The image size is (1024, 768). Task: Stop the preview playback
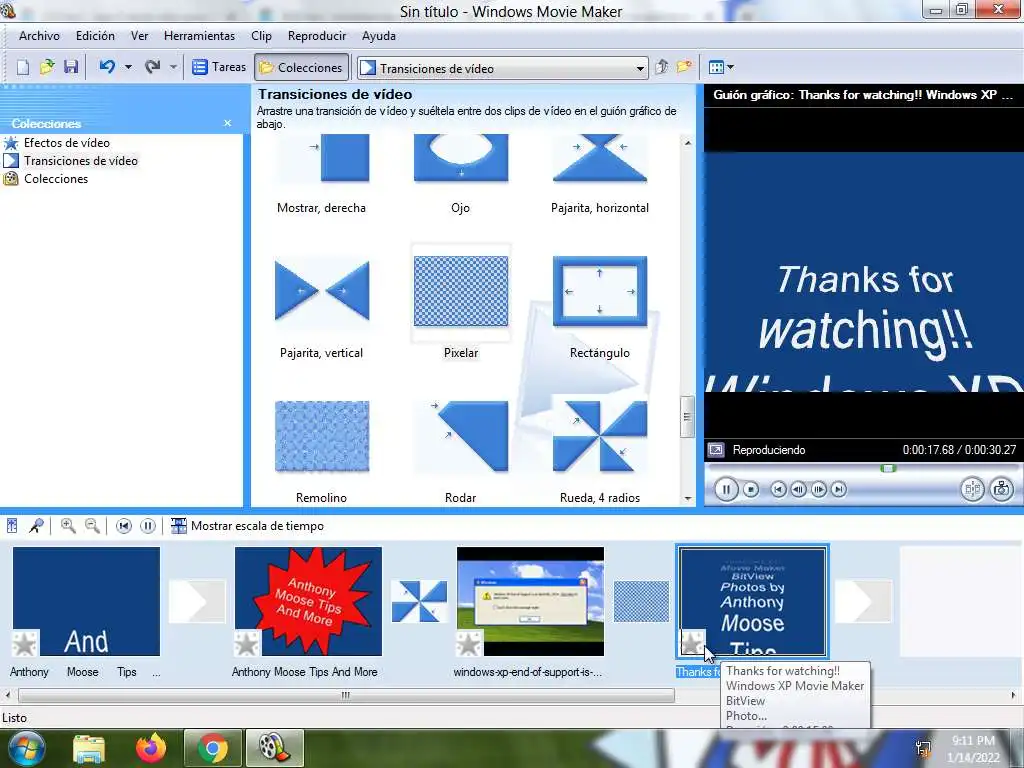pyautogui.click(x=751, y=489)
